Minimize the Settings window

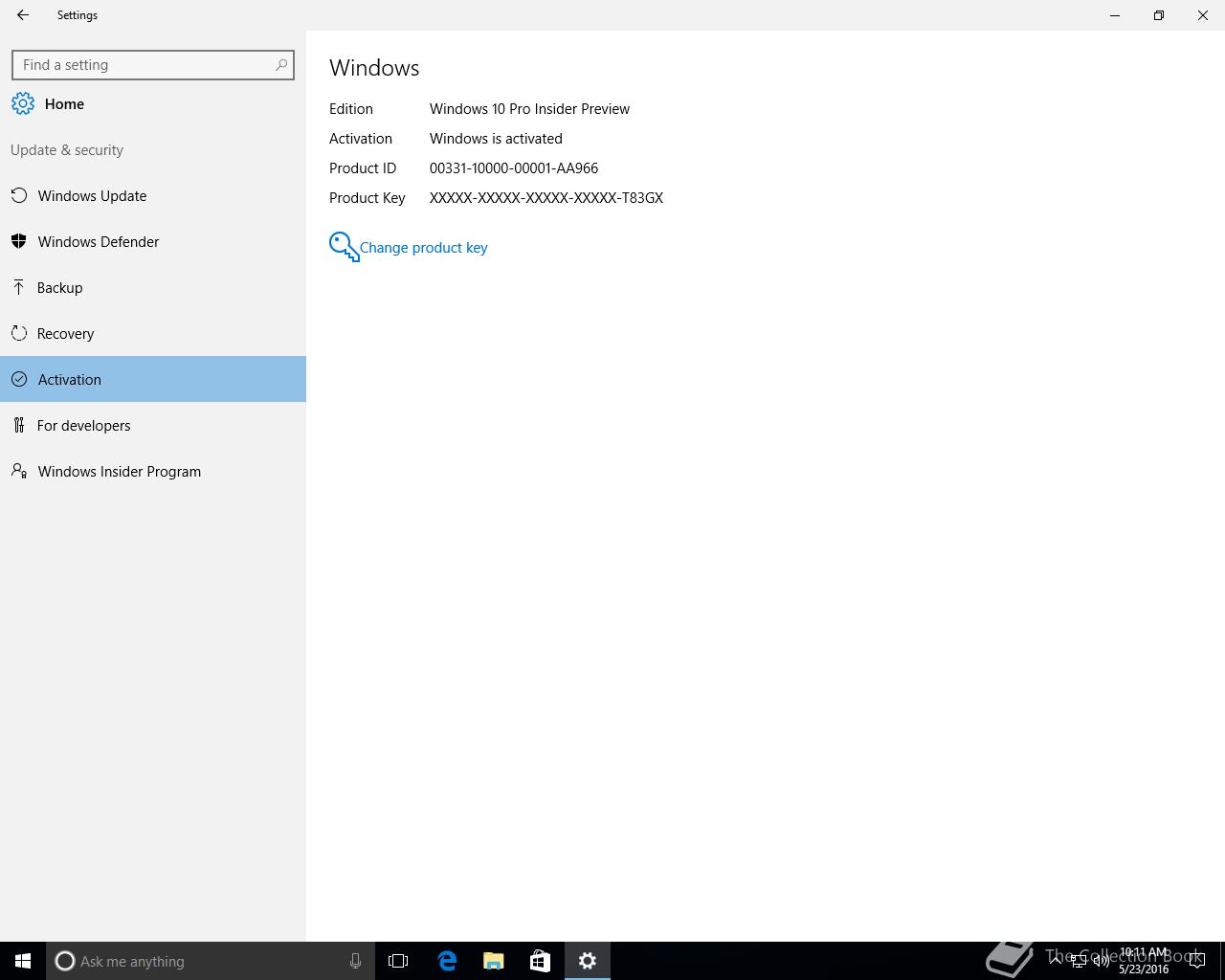(x=1115, y=15)
